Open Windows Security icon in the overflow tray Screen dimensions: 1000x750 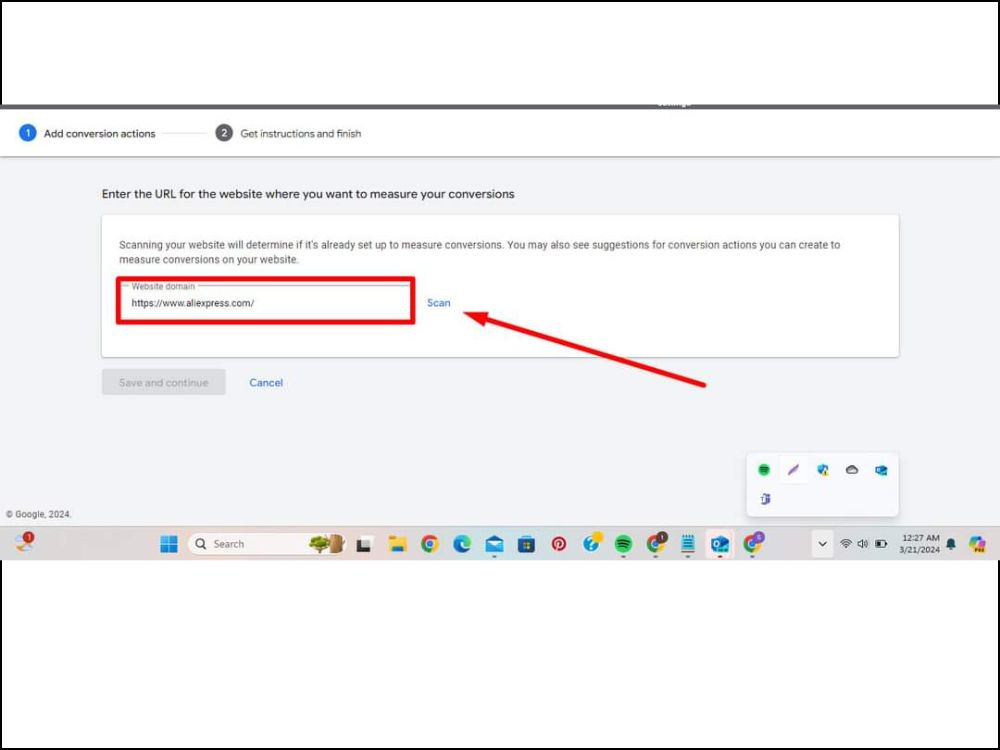point(823,470)
